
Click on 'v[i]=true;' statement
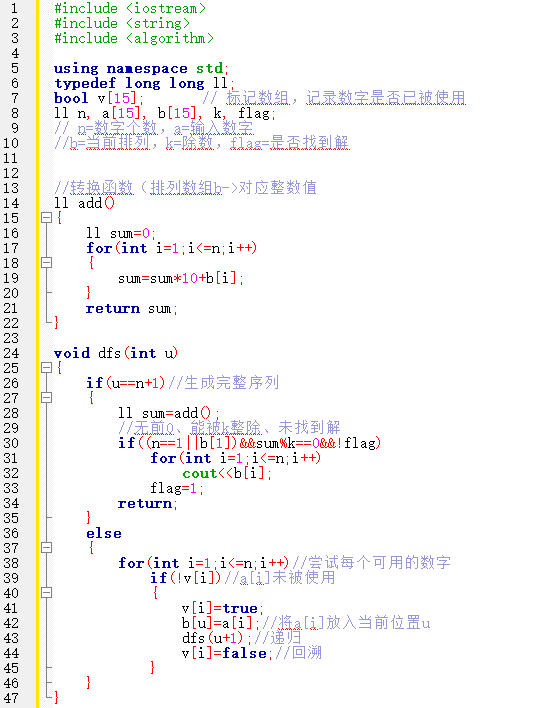(x=223, y=608)
